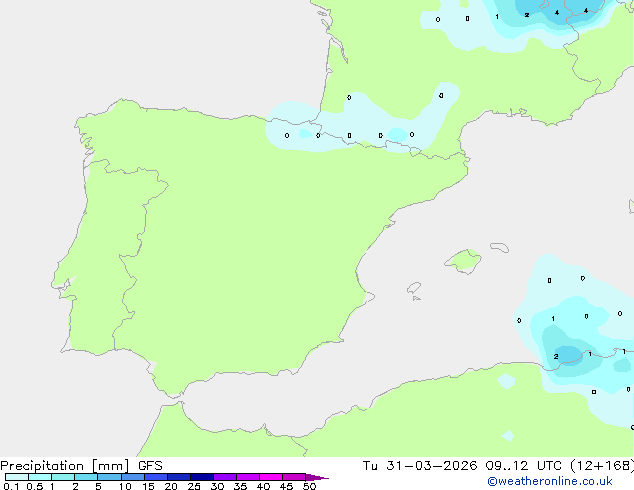Click the over-50 mm legend arrow tip

click(x=317, y=477)
